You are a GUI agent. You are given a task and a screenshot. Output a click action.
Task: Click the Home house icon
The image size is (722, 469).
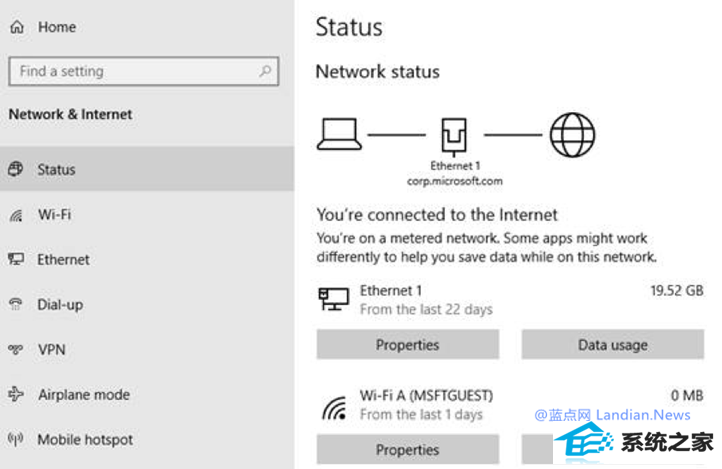[17, 27]
